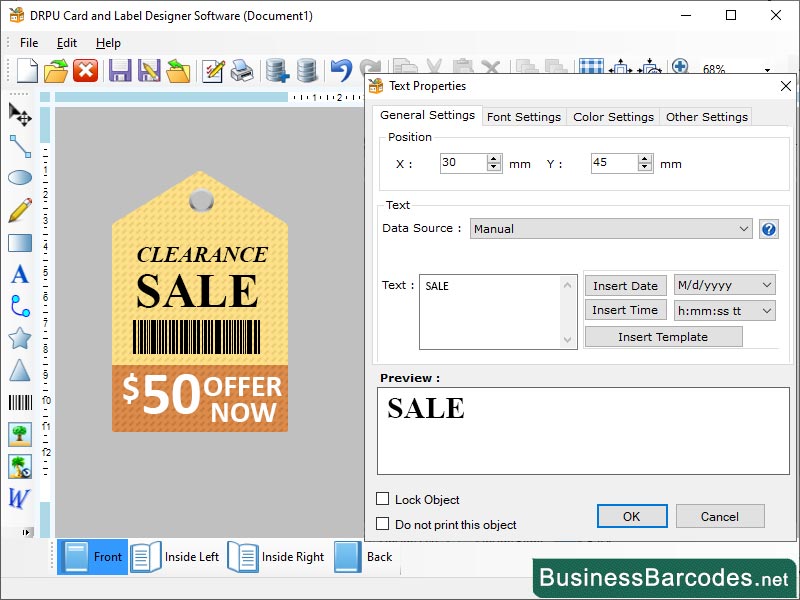
Task: Select the WordArt W tool
Action: pyautogui.click(x=19, y=498)
